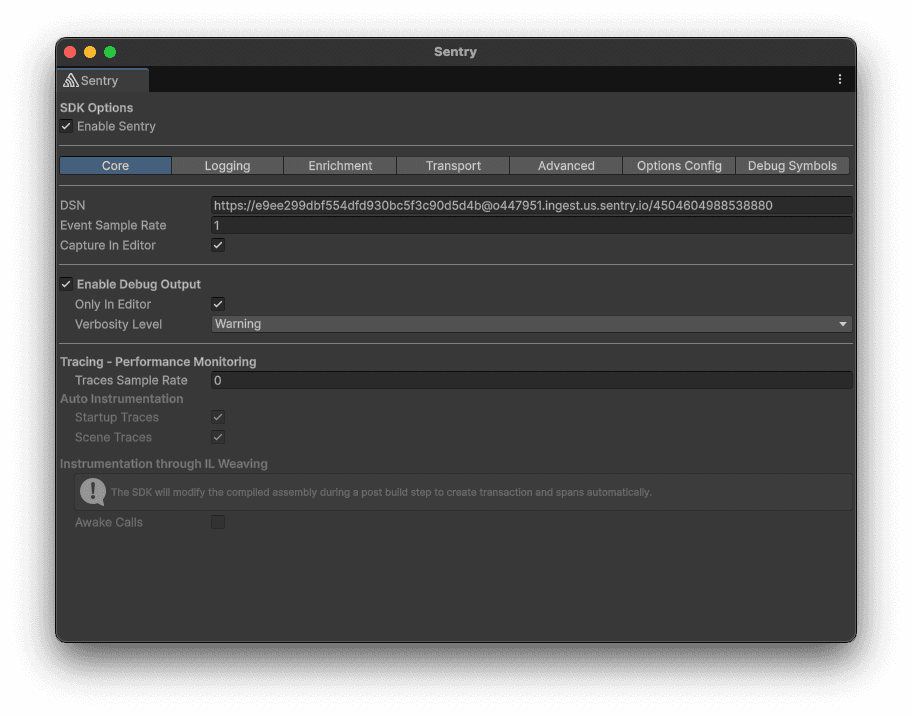Click the Event Sample Rate field
The image size is (912, 716).
click(x=531, y=225)
